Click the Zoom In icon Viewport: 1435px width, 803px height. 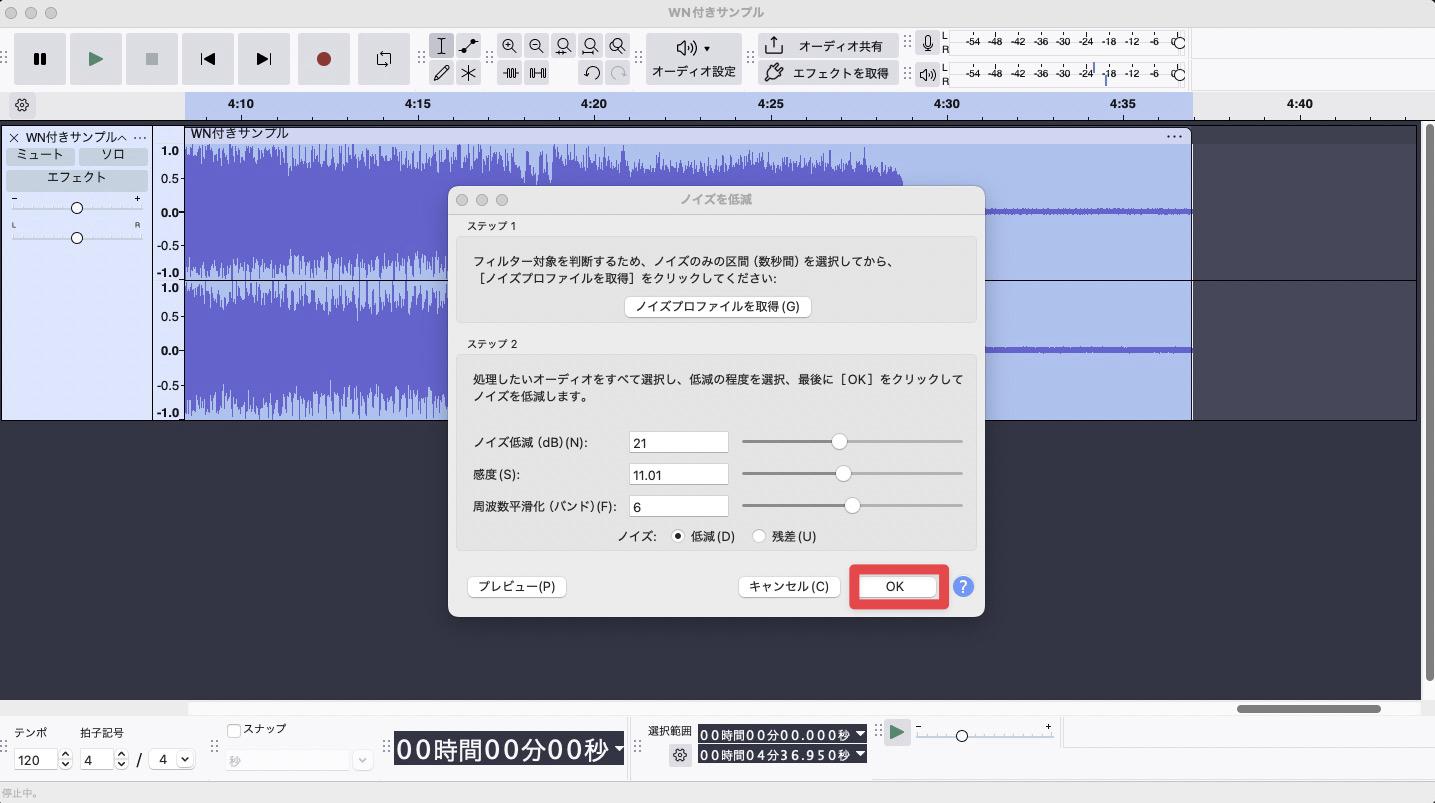click(510, 46)
